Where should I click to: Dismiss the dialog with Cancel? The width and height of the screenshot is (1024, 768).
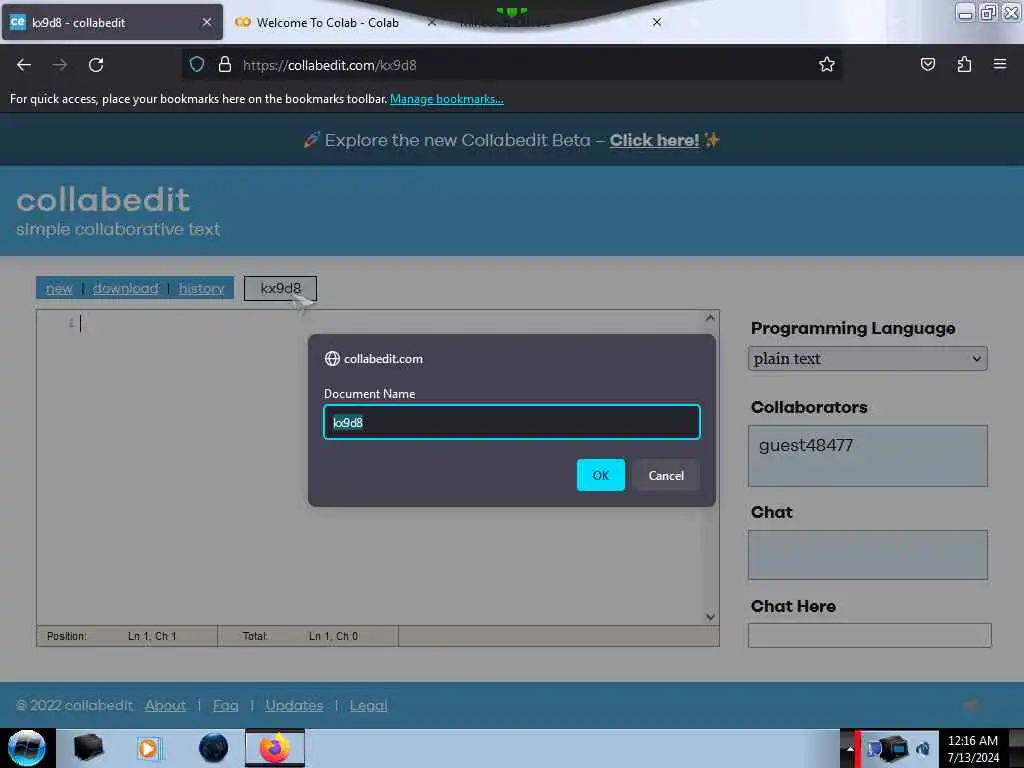click(x=665, y=475)
